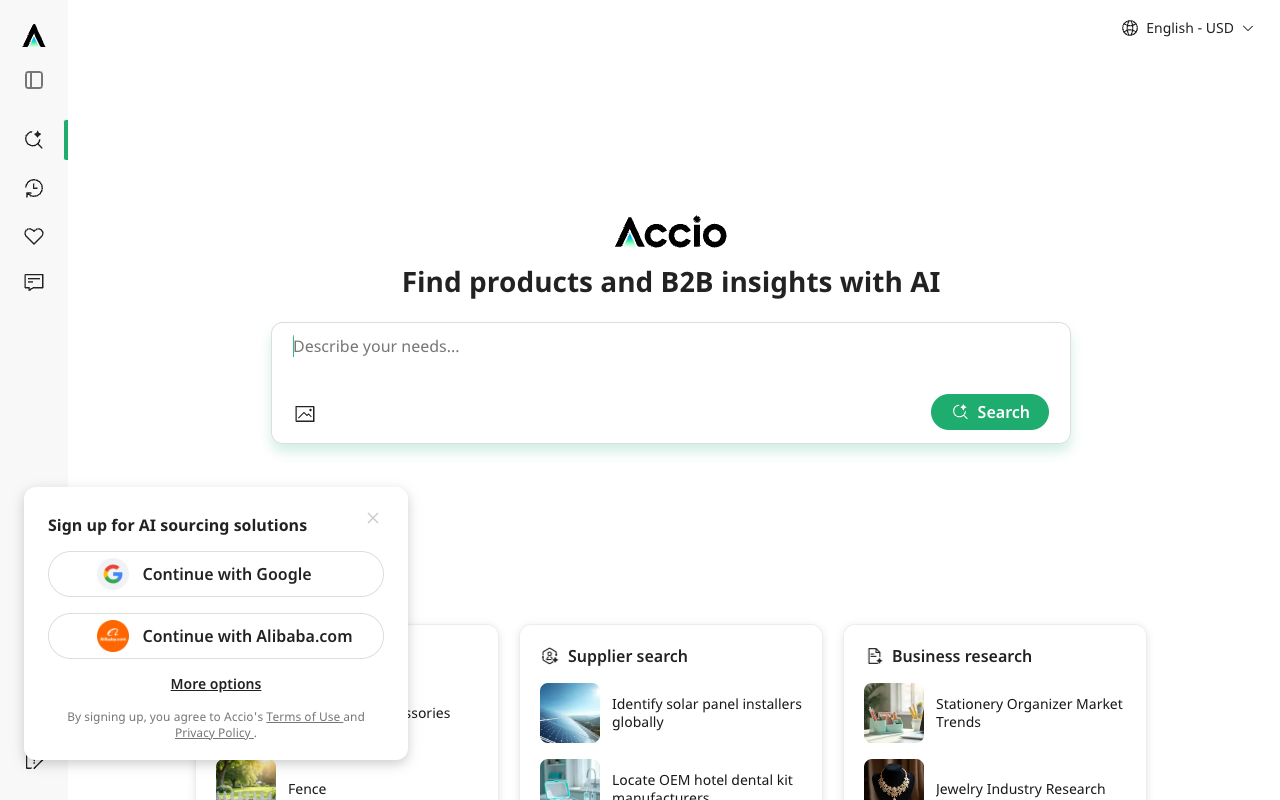This screenshot has height=800, width=1280.
Task: Click the image upload icon in the search box
Action: coord(305,413)
